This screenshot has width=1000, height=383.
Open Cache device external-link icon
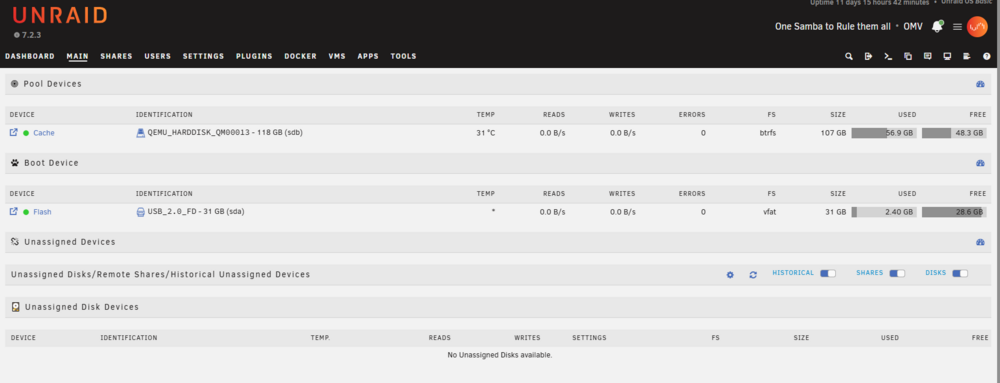pyautogui.click(x=13, y=133)
